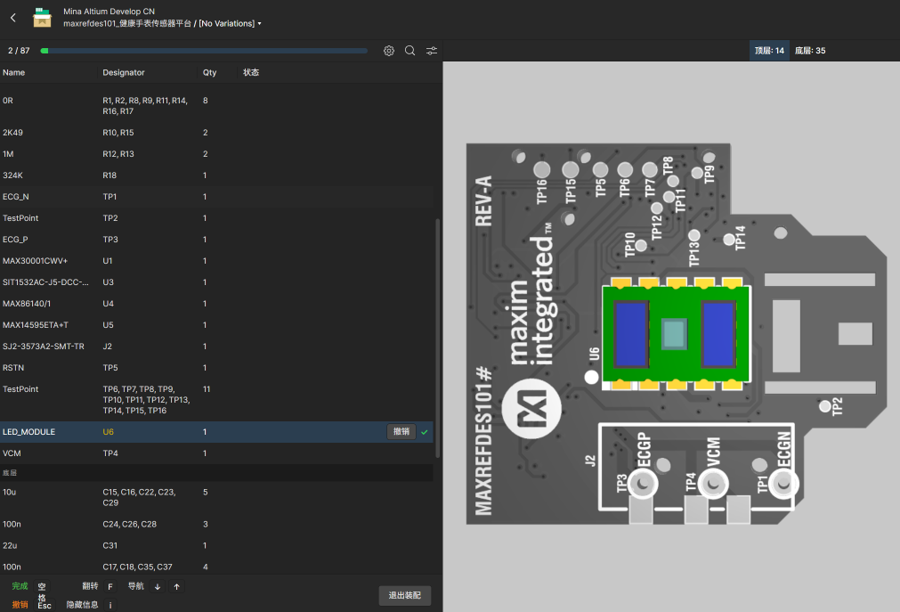Select the 22u C31 row
This screenshot has width=900, height=612.
(216, 545)
